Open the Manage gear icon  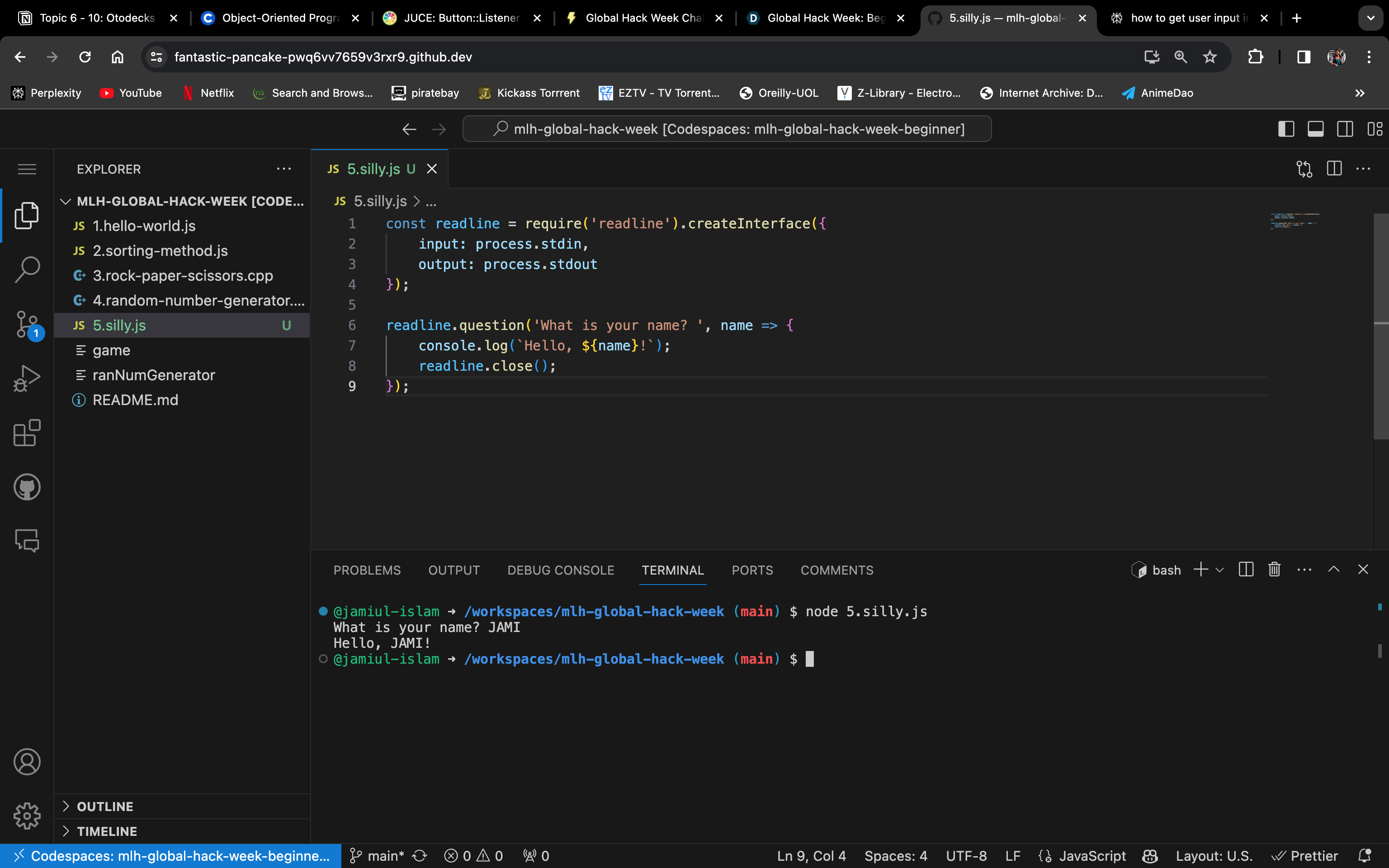point(26,816)
